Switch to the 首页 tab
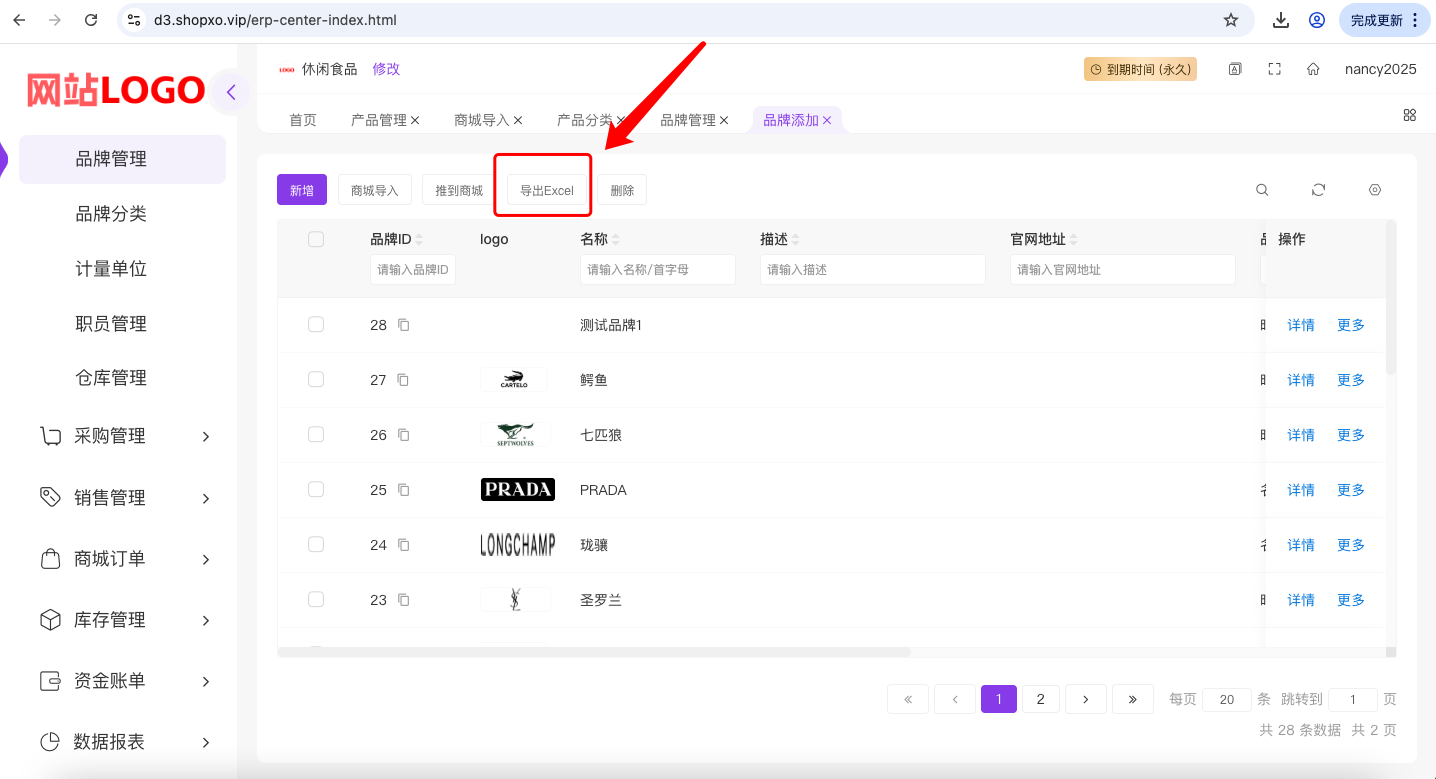1436x779 pixels. pos(303,120)
